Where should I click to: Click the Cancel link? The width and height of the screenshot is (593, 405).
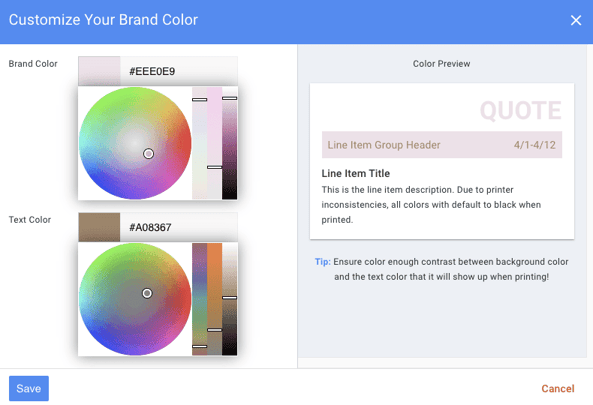[557, 388]
